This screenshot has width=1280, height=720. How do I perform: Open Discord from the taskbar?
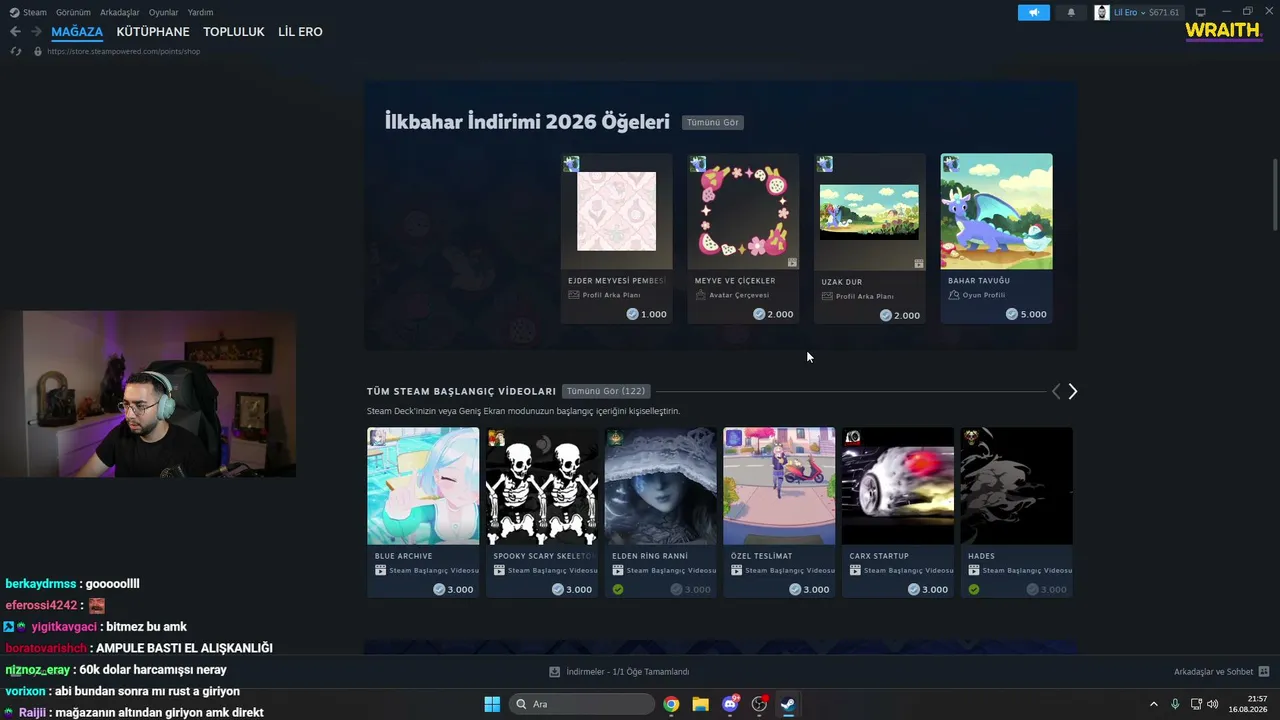pyautogui.click(x=730, y=704)
